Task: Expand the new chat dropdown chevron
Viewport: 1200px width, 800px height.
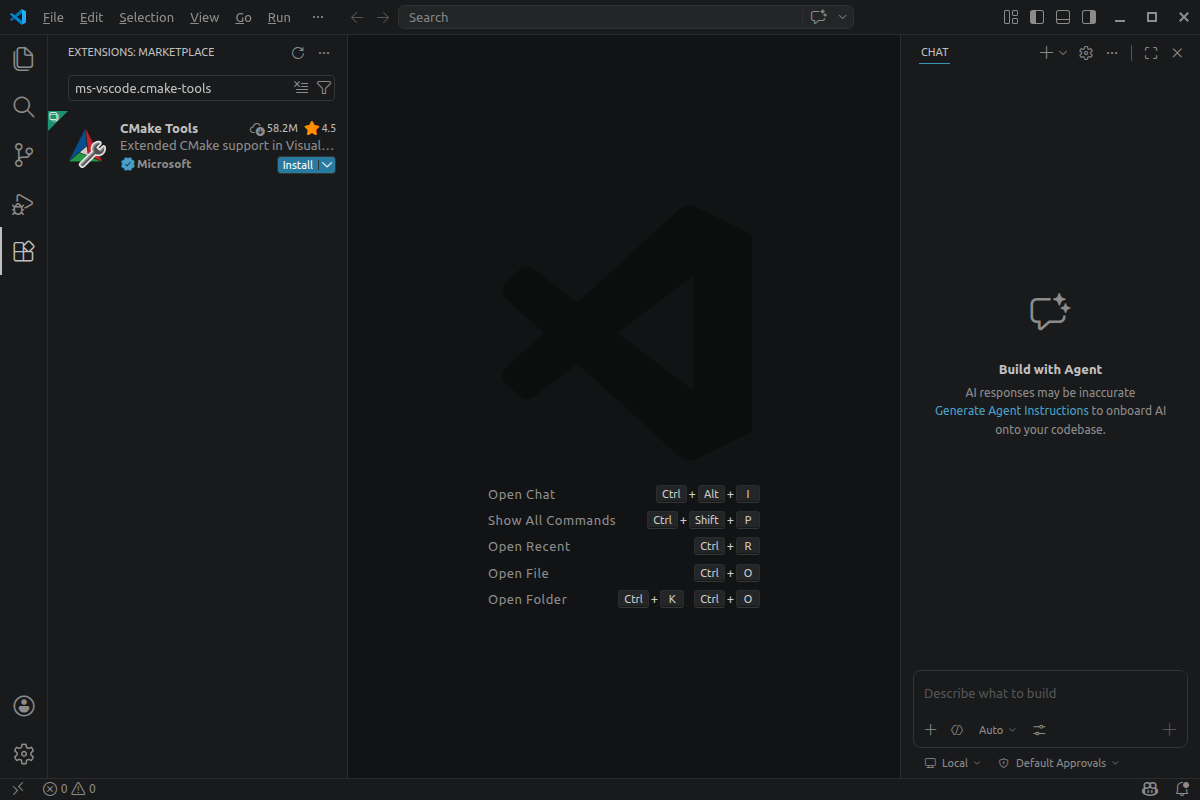Action: click(x=1063, y=53)
